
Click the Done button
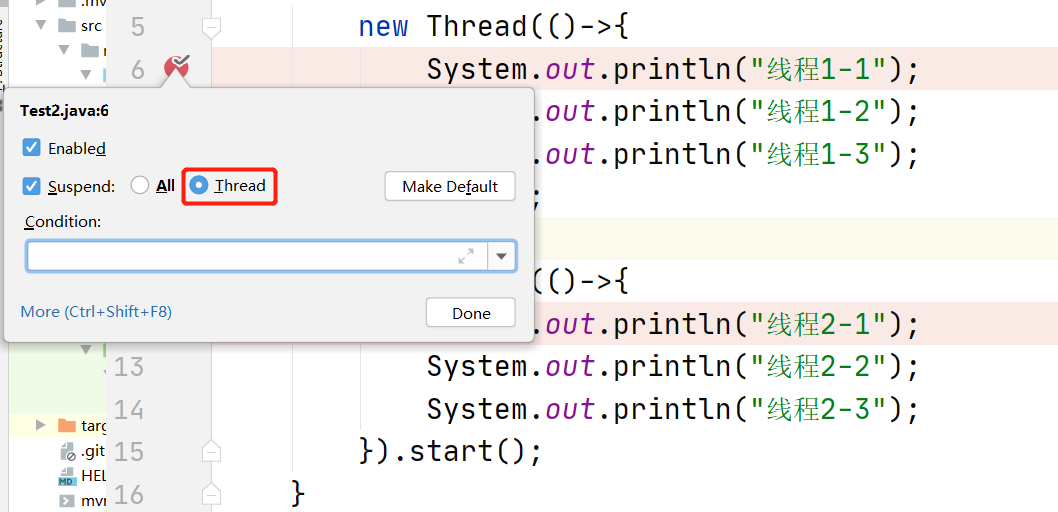point(470,313)
